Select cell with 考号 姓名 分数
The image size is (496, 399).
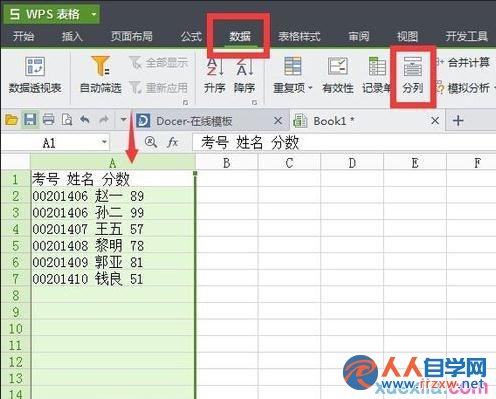(113, 179)
